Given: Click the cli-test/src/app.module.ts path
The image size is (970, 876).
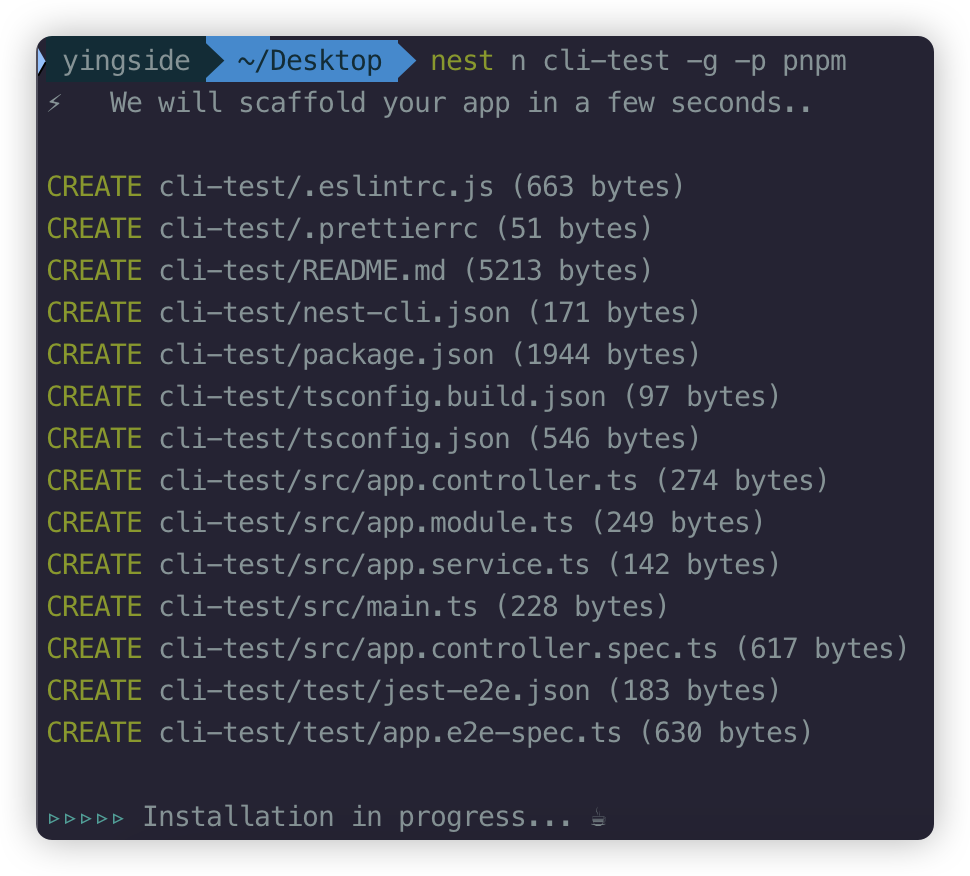Looking at the screenshot, I should pos(366,523).
